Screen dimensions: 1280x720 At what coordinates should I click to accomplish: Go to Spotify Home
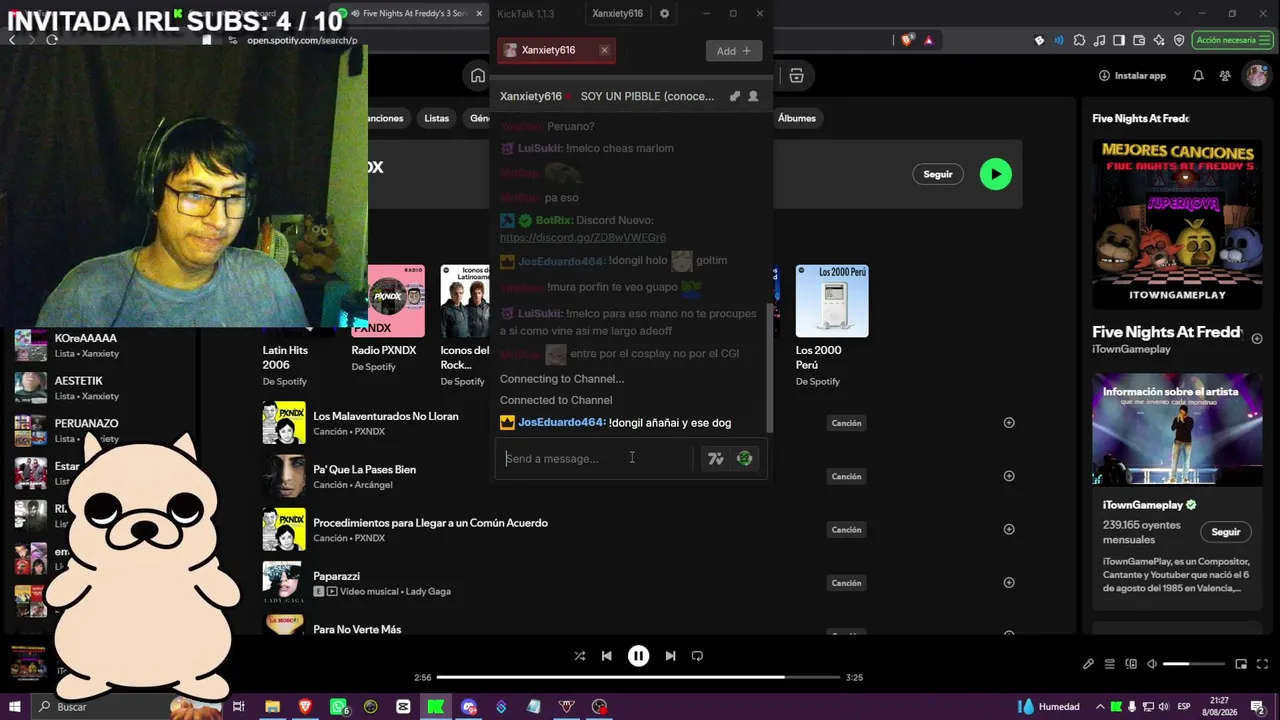[x=478, y=76]
